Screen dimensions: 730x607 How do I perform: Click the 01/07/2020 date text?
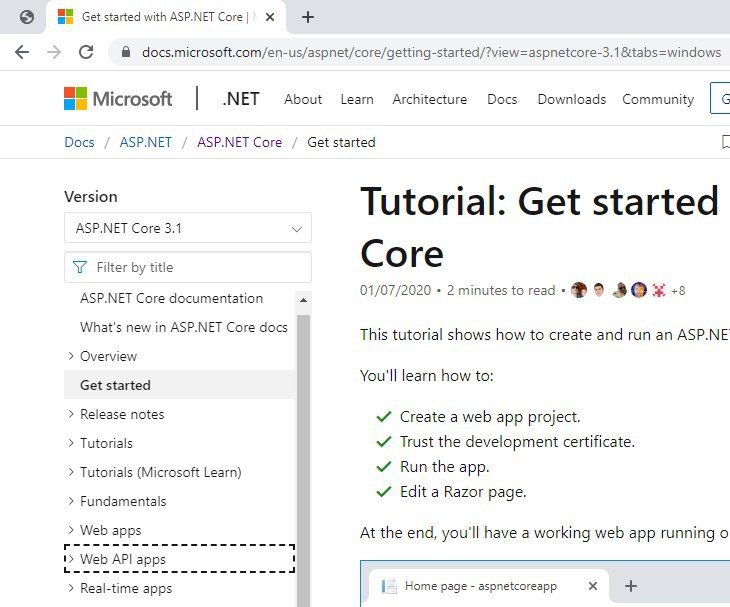(x=395, y=290)
